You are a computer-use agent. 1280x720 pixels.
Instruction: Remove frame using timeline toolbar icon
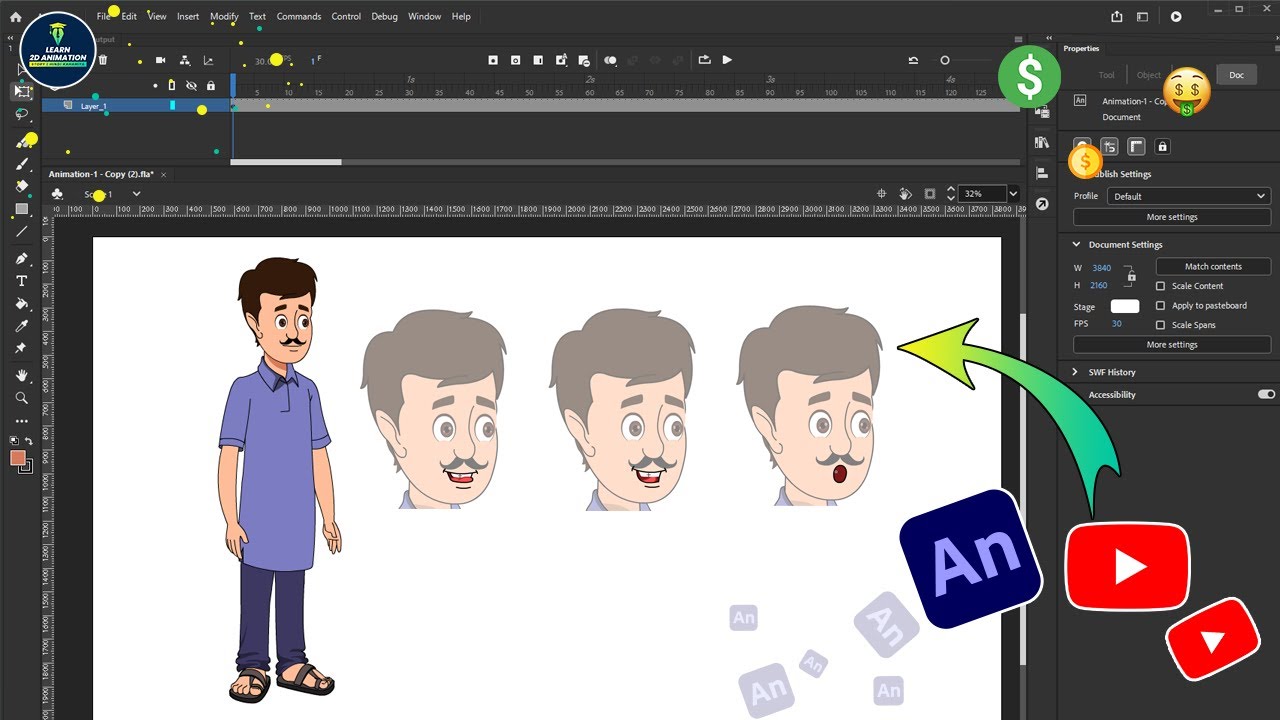tap(584, 61)
